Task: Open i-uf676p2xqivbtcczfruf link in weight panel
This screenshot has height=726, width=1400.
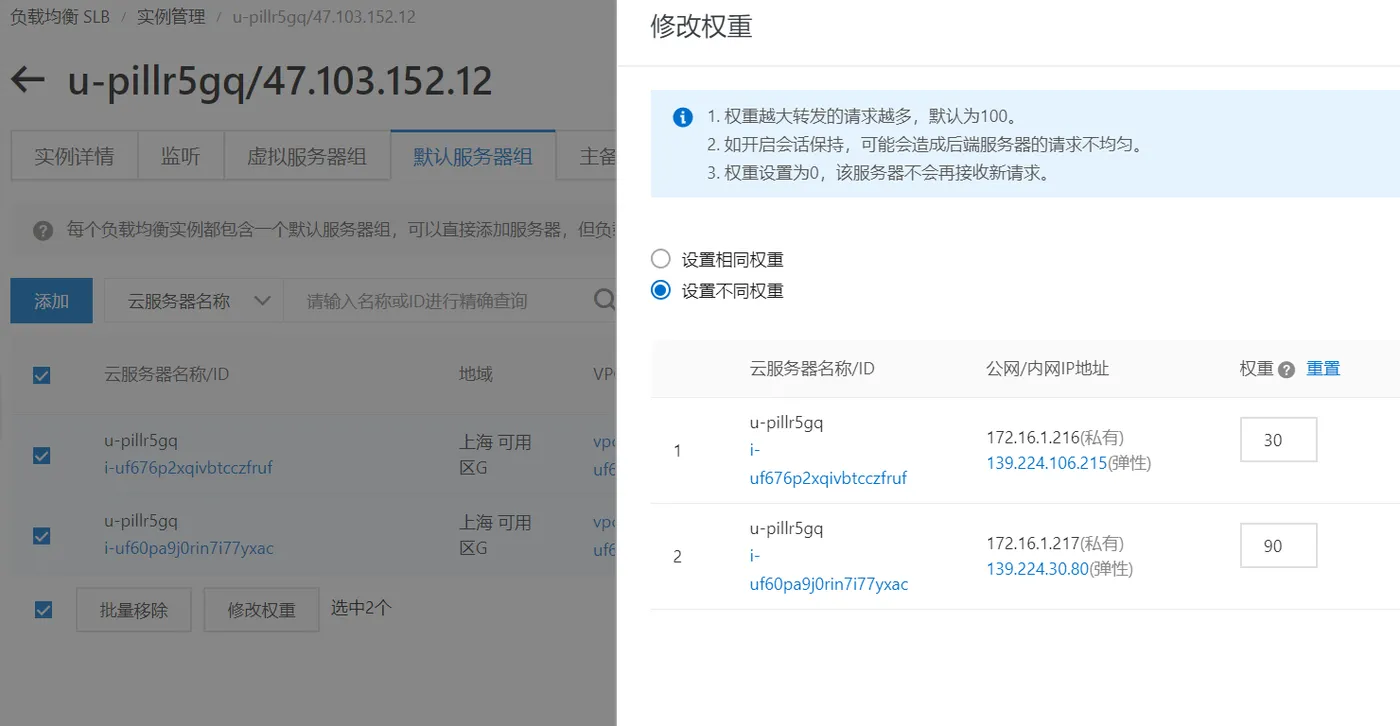Action: (828, 464)
